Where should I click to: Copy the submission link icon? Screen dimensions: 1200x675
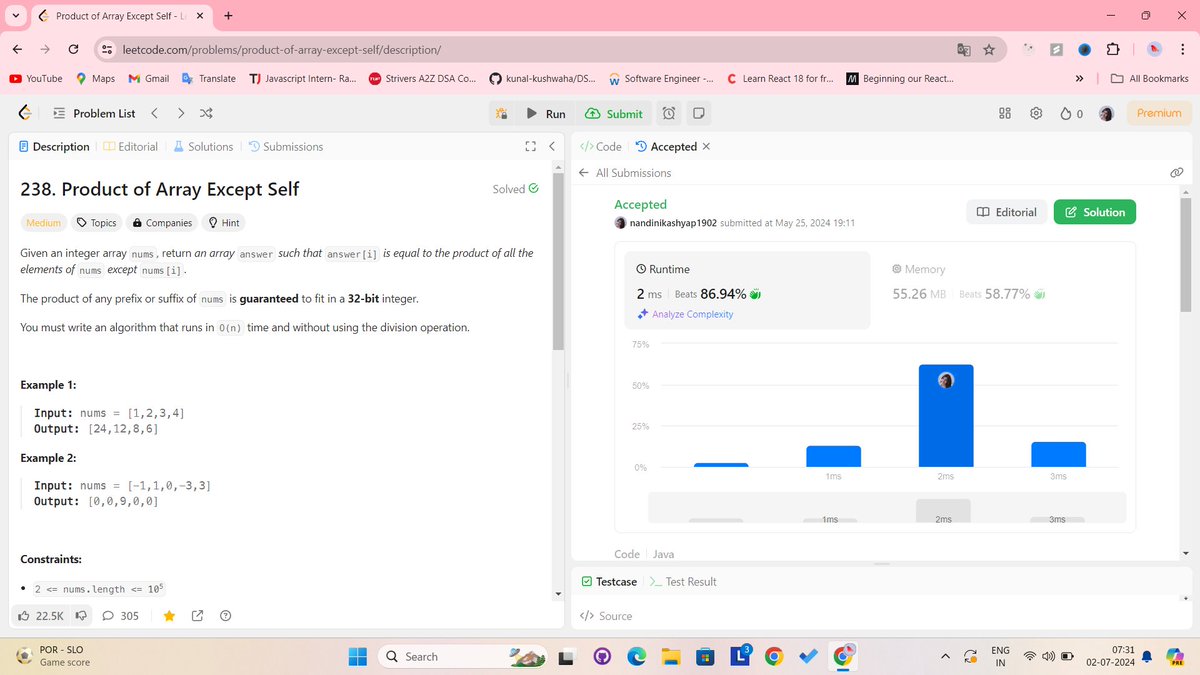pyautogui.click(x=1177, y=173)
